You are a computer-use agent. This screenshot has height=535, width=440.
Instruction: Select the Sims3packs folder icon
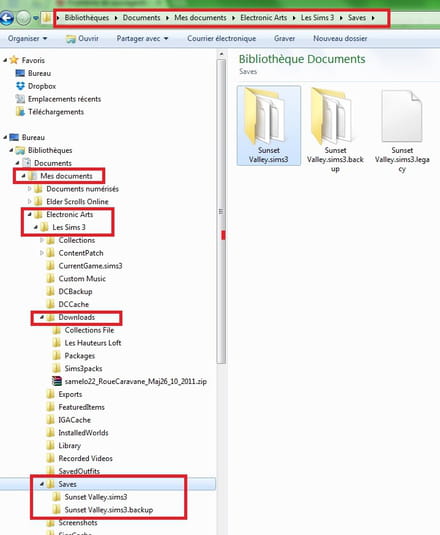[x=57, y=368]
